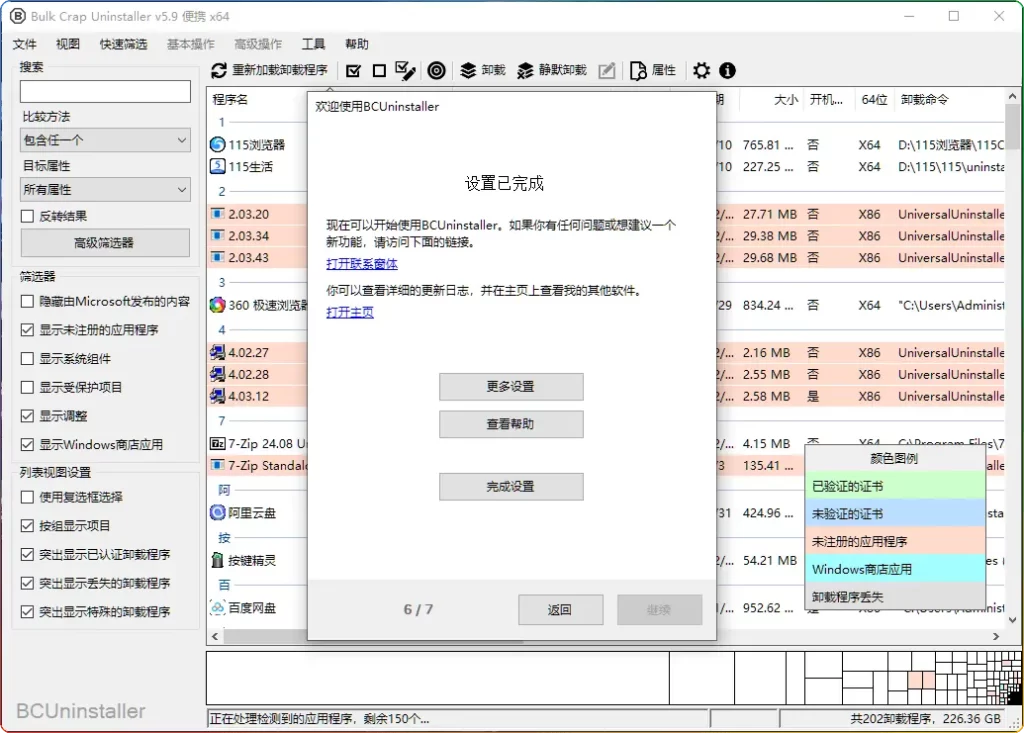
Task: Click in the 搜索 input field
Action: point(105,91)
